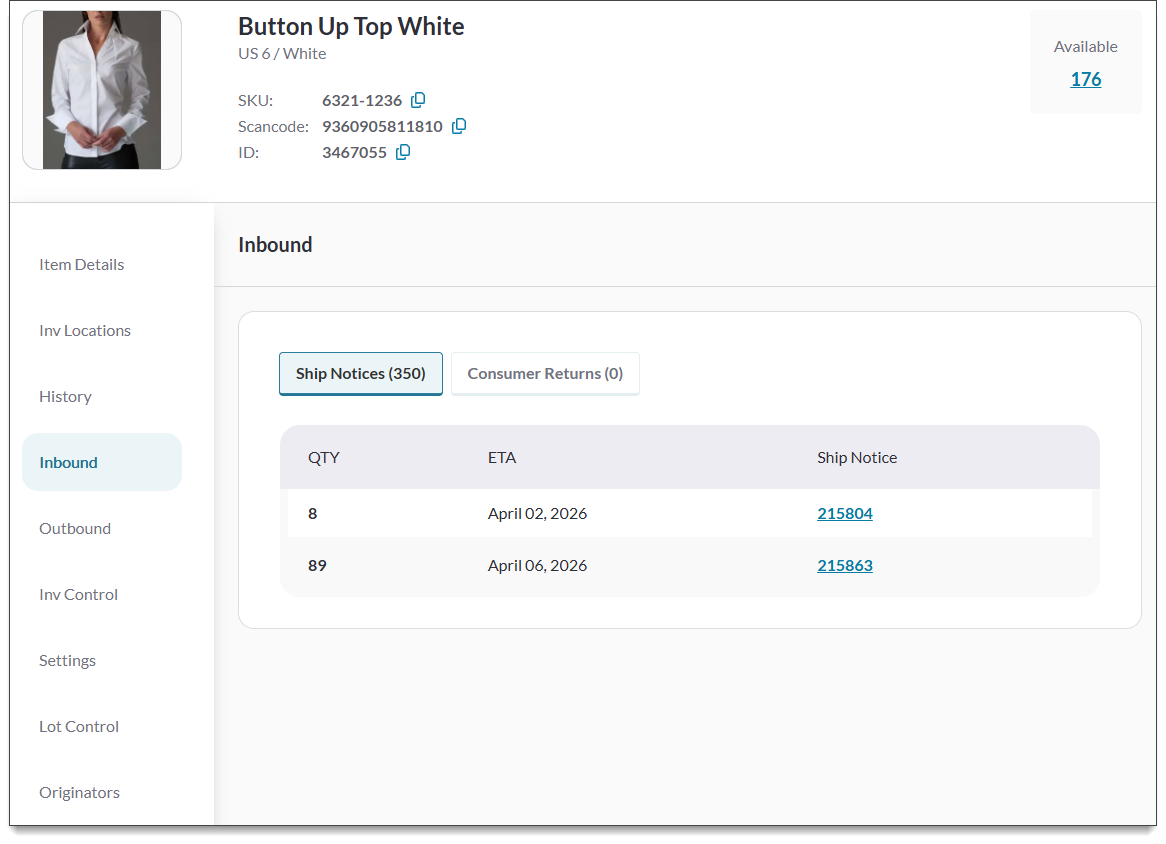Click the Button Up Top product thumbnail
This screenshot has height=844, width=1166.
(102, 90)
